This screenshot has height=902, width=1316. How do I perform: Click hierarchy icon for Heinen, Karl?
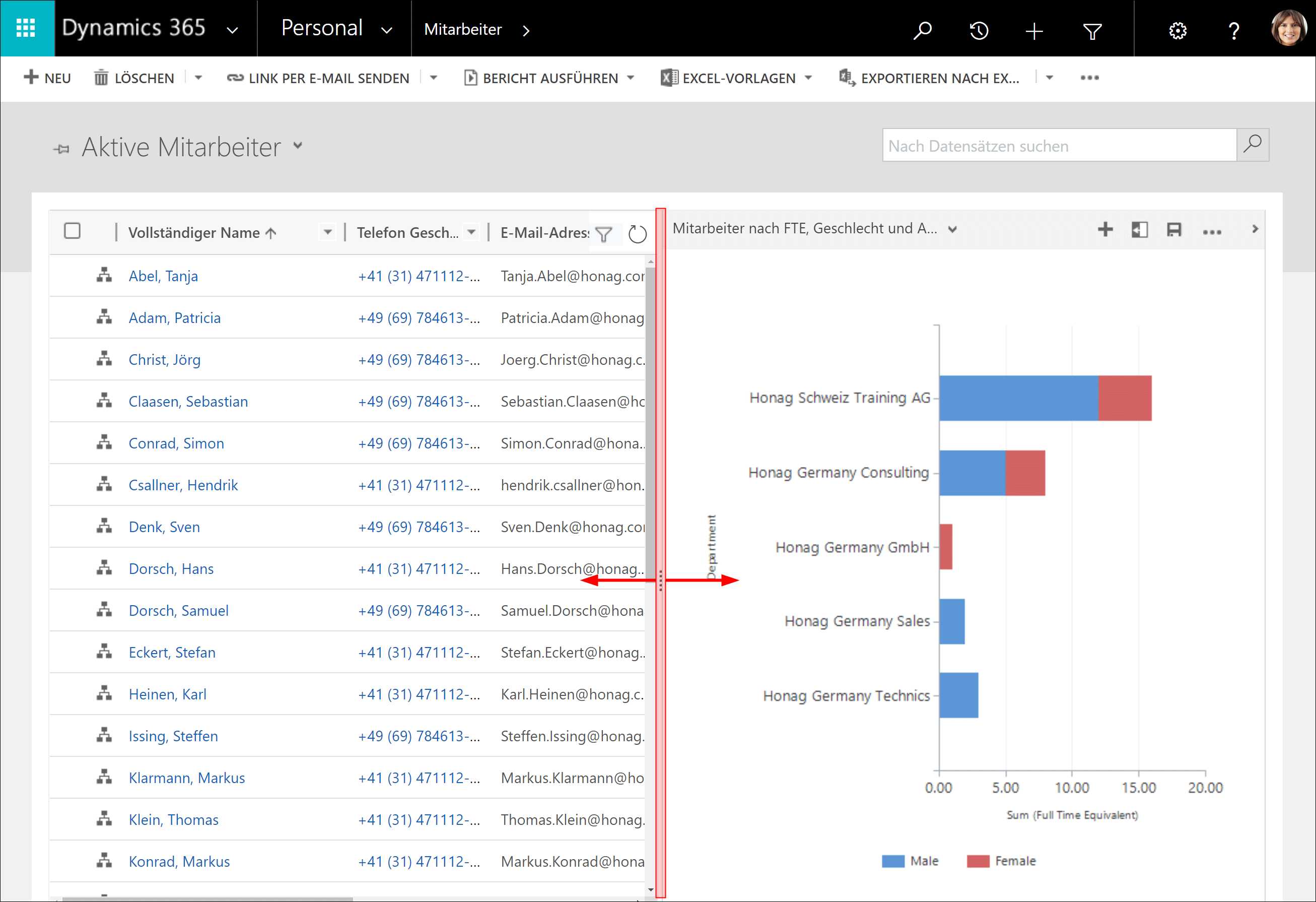104,693
